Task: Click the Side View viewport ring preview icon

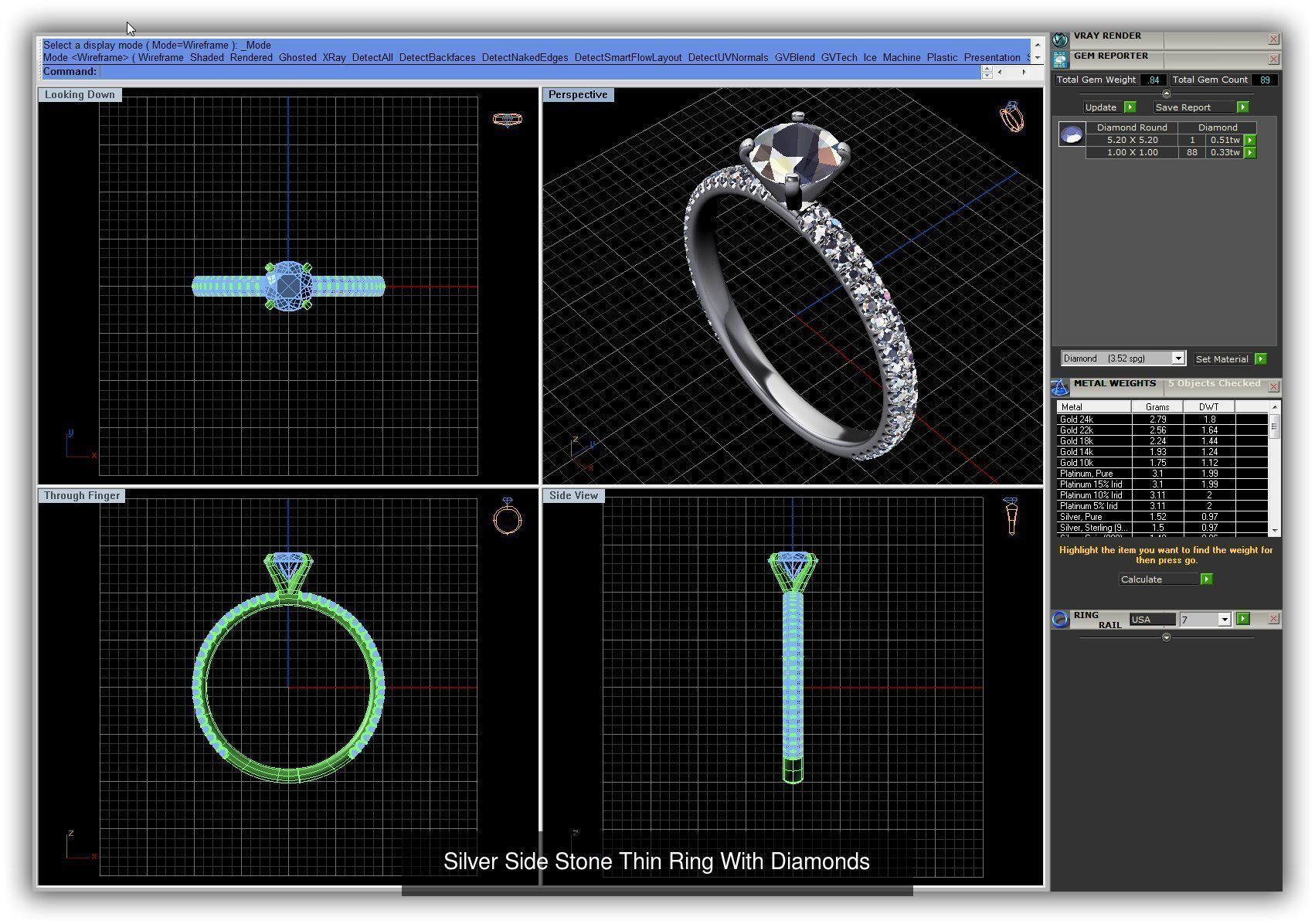Action: pyautogui.click(x=1011, y=517)
